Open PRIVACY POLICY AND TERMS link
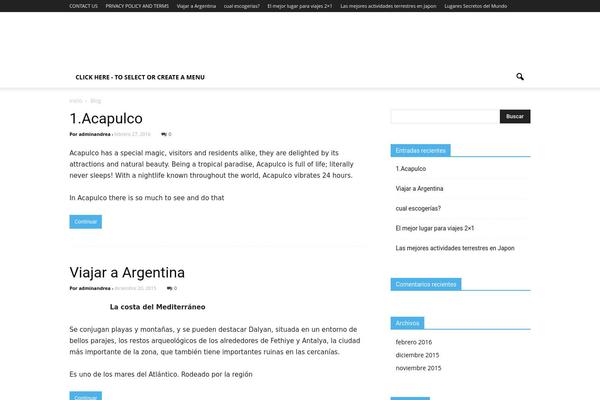The image size is (600, 400). coord(137,6)
